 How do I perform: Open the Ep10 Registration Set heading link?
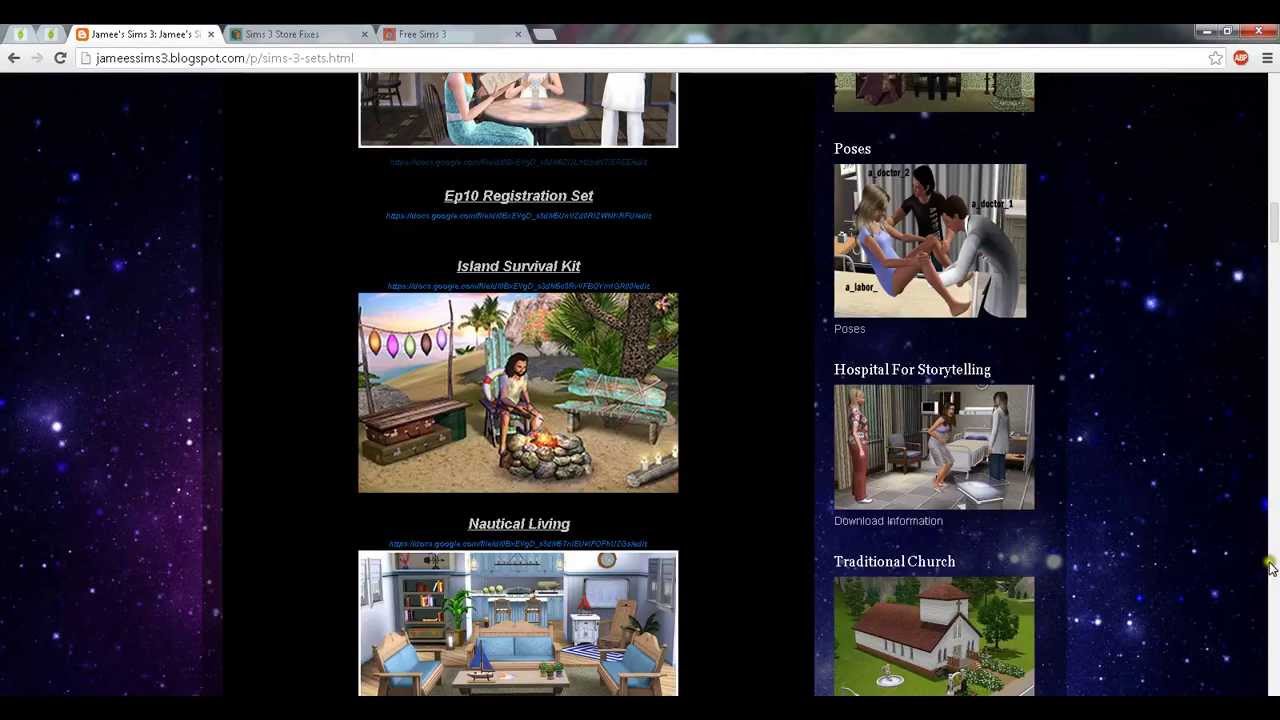tap(518, 196)
